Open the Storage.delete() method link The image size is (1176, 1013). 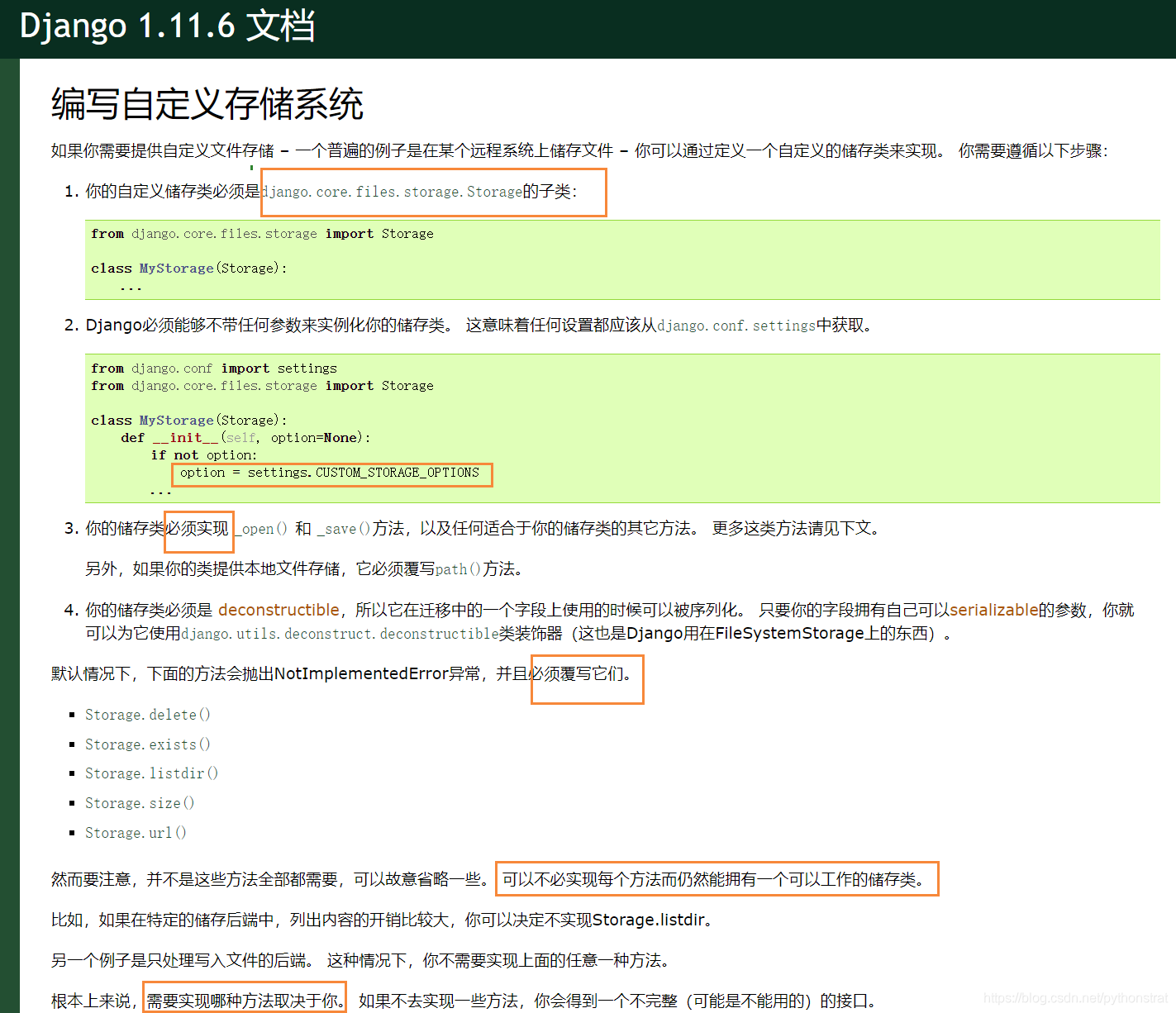tap(148, 715)
